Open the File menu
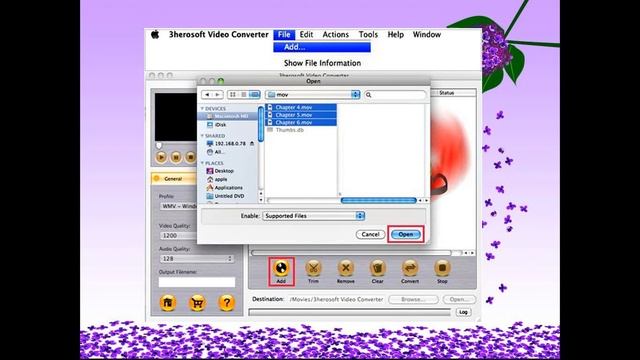The height and width of the screenshot is (360, 640). pyautogui.click(x=284, y=35)
